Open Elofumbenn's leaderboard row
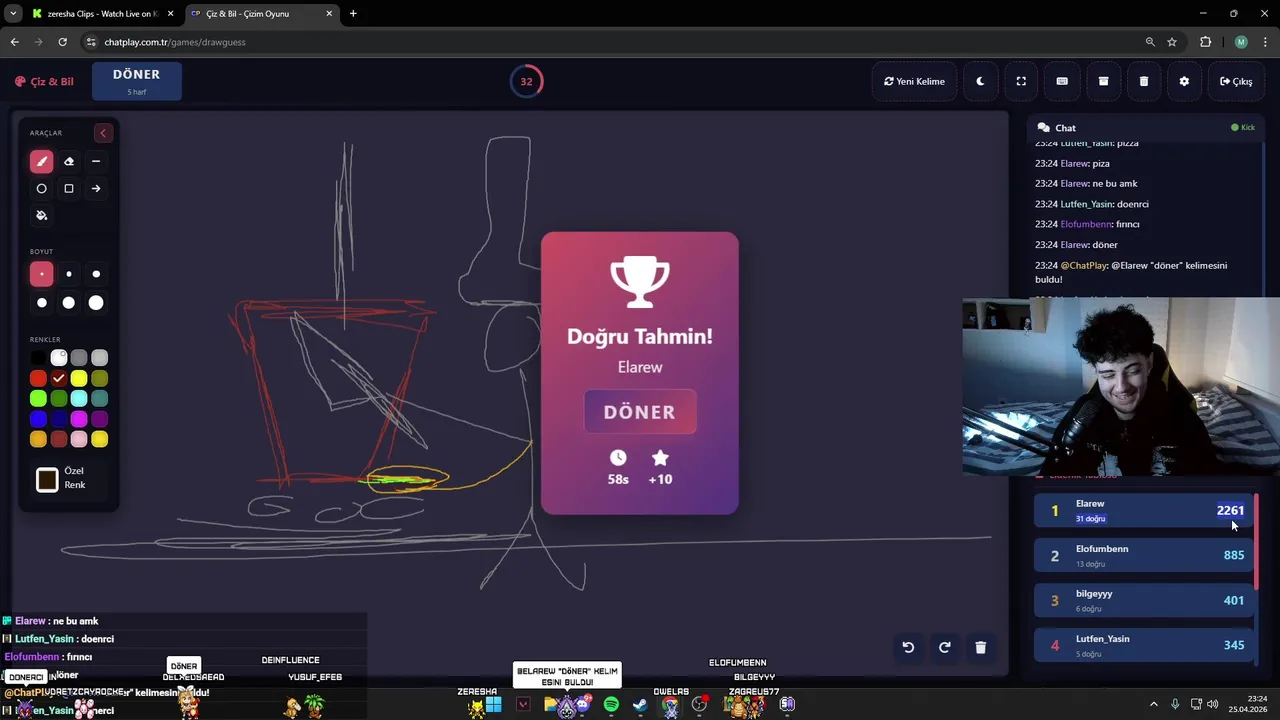 point(1142,555)
